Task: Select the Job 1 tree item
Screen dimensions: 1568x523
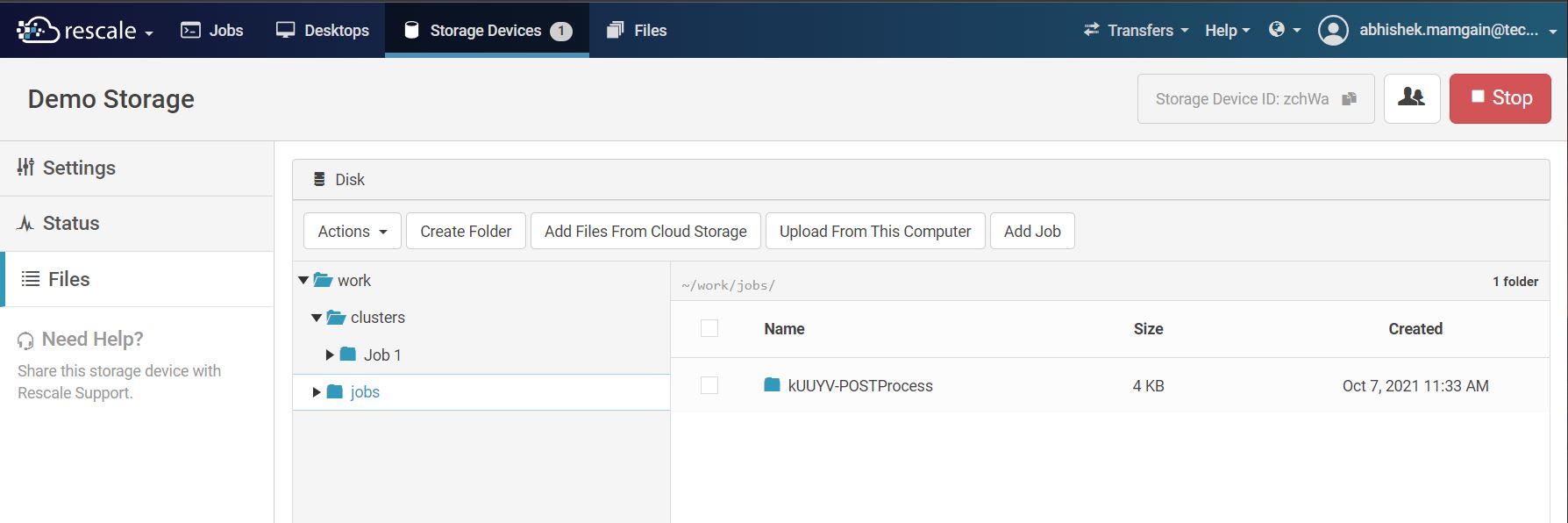Action: (x=382, y=355)
